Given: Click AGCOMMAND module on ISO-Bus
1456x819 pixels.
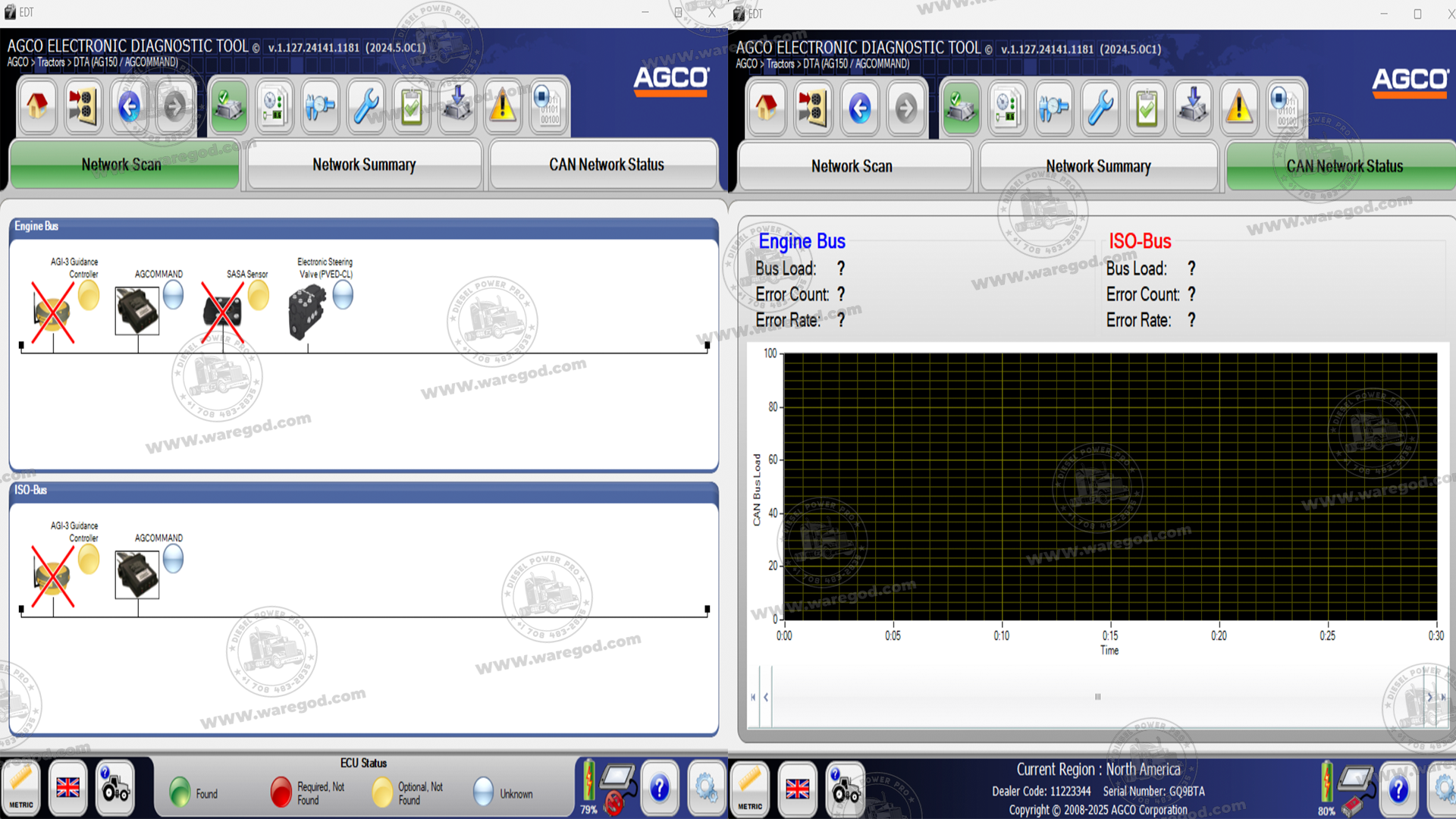Looking at the screenshot, I should (x=137, y=574).
